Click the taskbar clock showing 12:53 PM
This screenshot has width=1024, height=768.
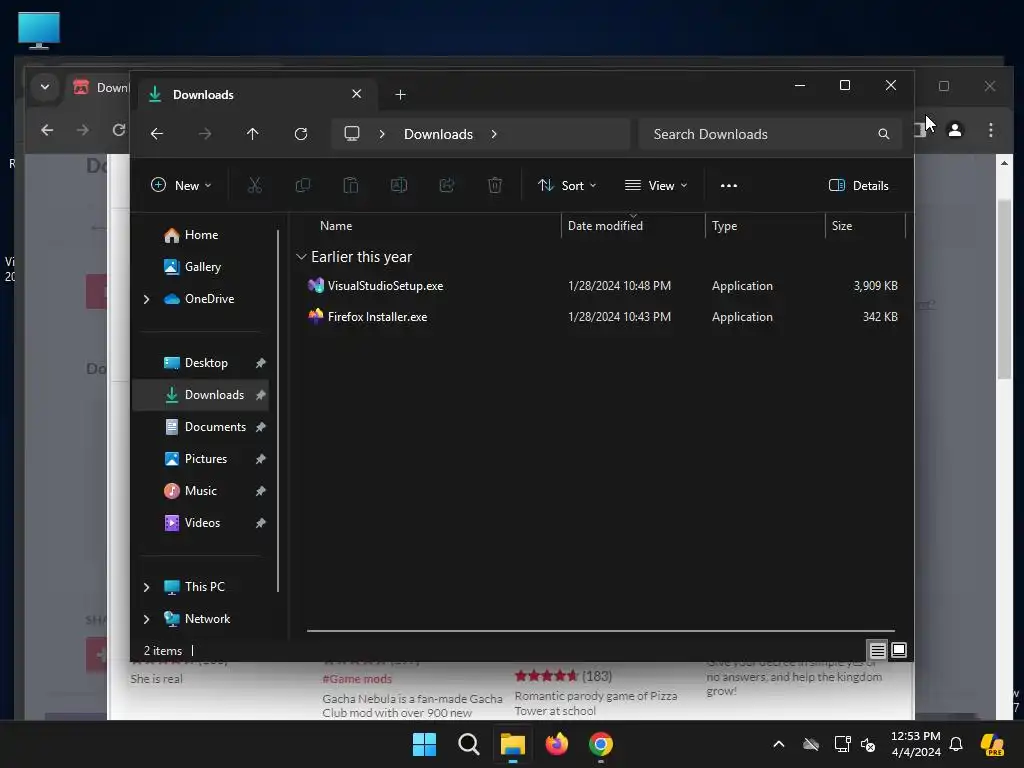tap(916, 744)
